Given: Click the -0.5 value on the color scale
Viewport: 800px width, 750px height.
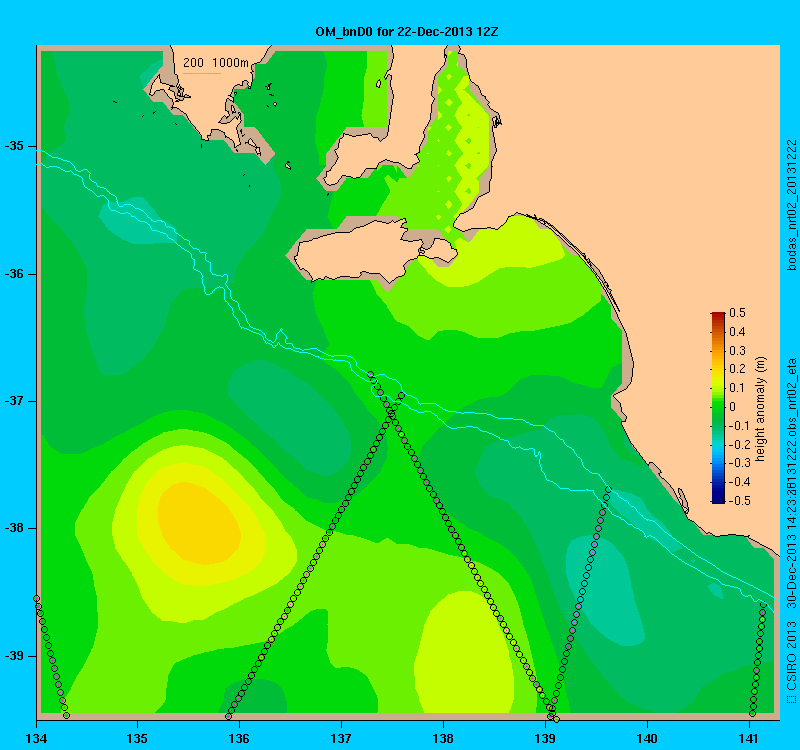Looking at the screenshot, I should tap(739, 501).
